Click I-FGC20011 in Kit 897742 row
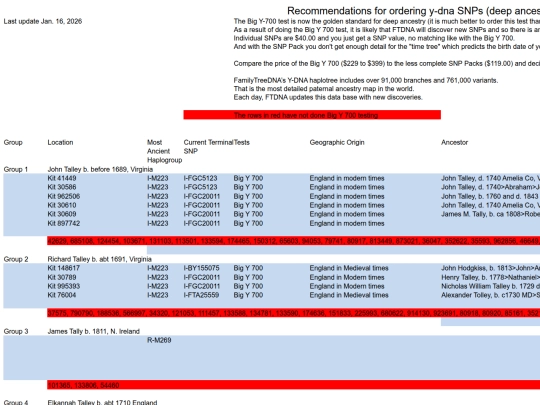540x405 pixels. coord(202,224)
